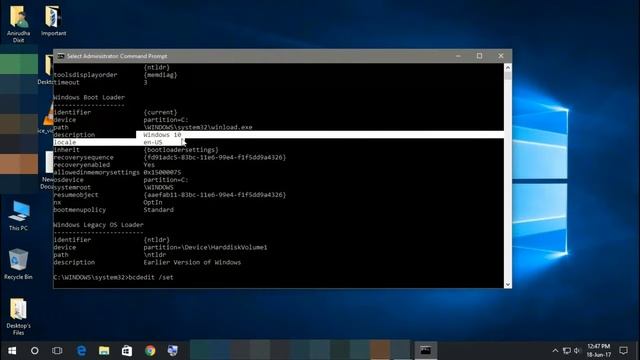Click the '{memdiag}' toolsdisplayorder value
This screenshot has height=360, width=640.
[x=160, y=75]
